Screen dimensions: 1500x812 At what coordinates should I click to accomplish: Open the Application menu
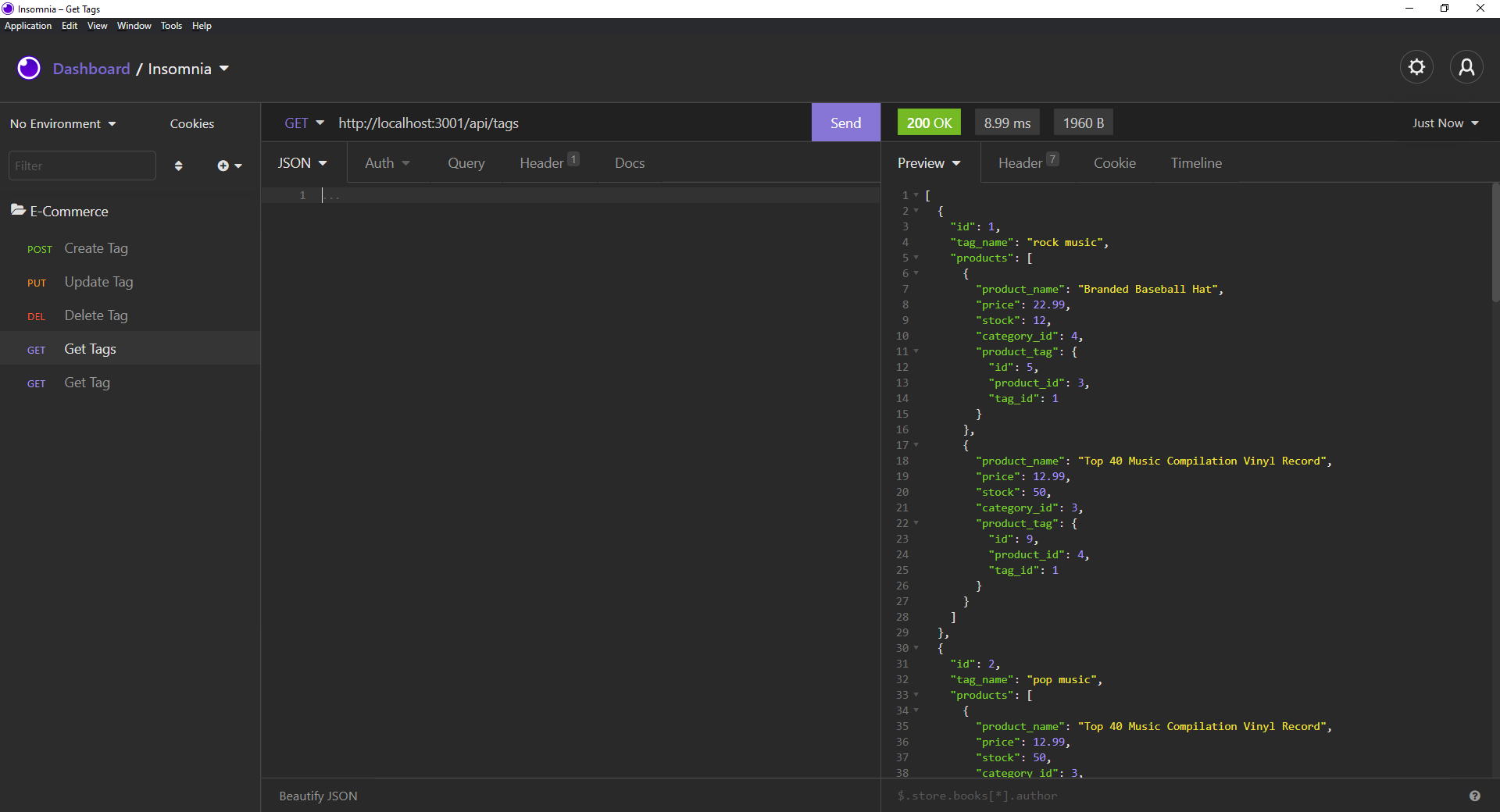click(28, 26)
